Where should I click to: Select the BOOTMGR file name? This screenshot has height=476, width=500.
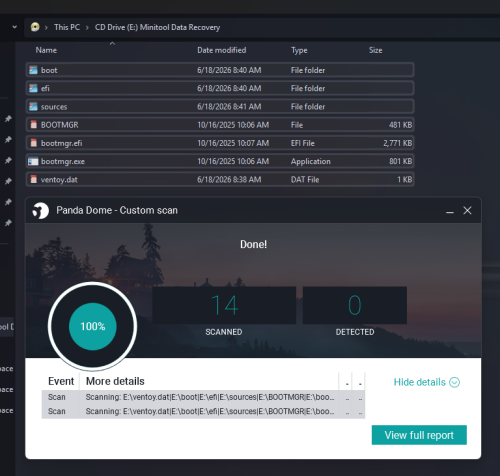59,125
